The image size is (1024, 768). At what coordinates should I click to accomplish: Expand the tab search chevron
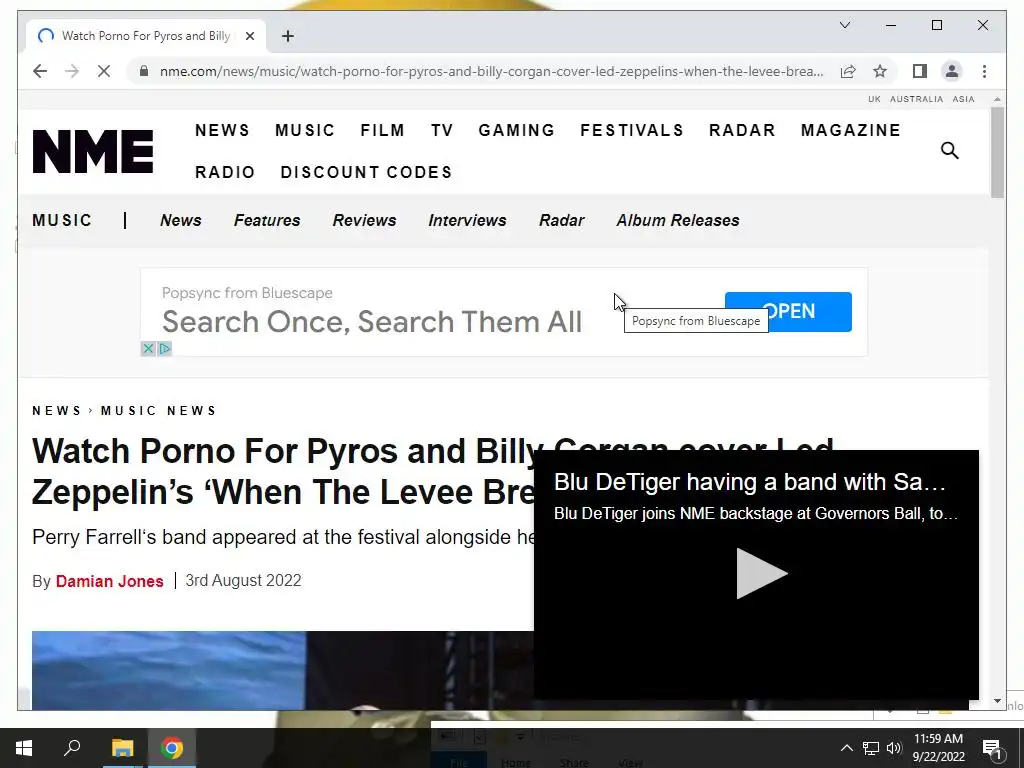[844, 25]
